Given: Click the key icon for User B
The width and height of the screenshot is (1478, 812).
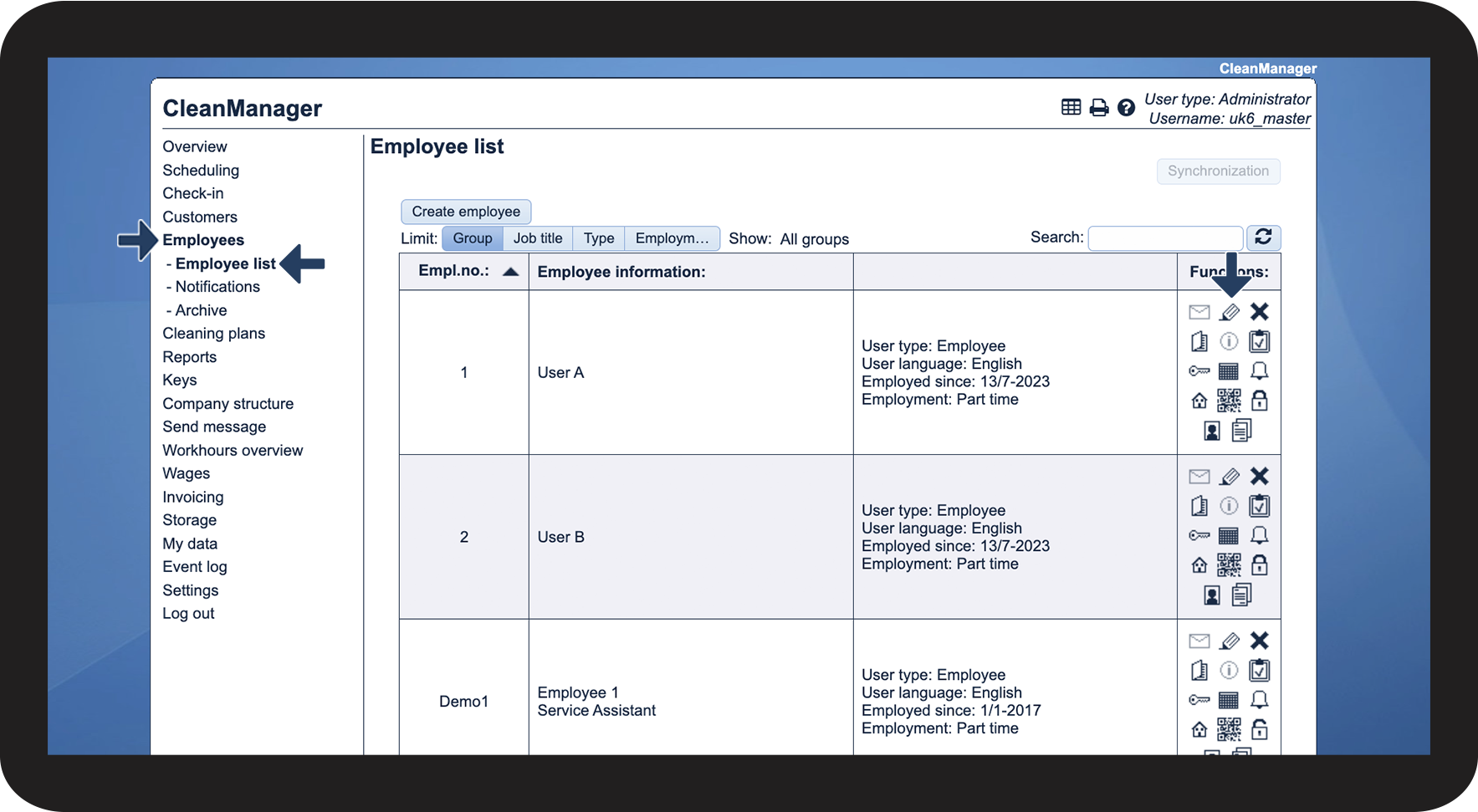Looking at the screenshot, I should pyautogui.click(x=1199, y=535).
